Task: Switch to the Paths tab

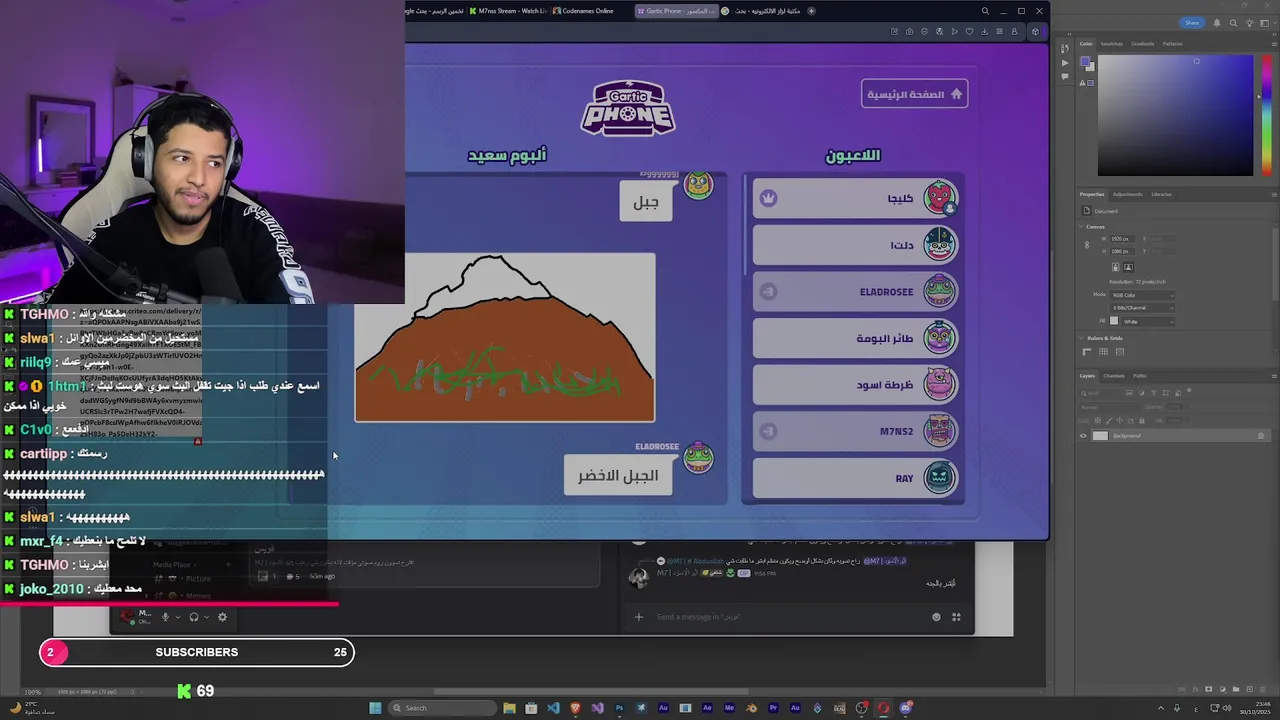Action: click(1140, 376)
